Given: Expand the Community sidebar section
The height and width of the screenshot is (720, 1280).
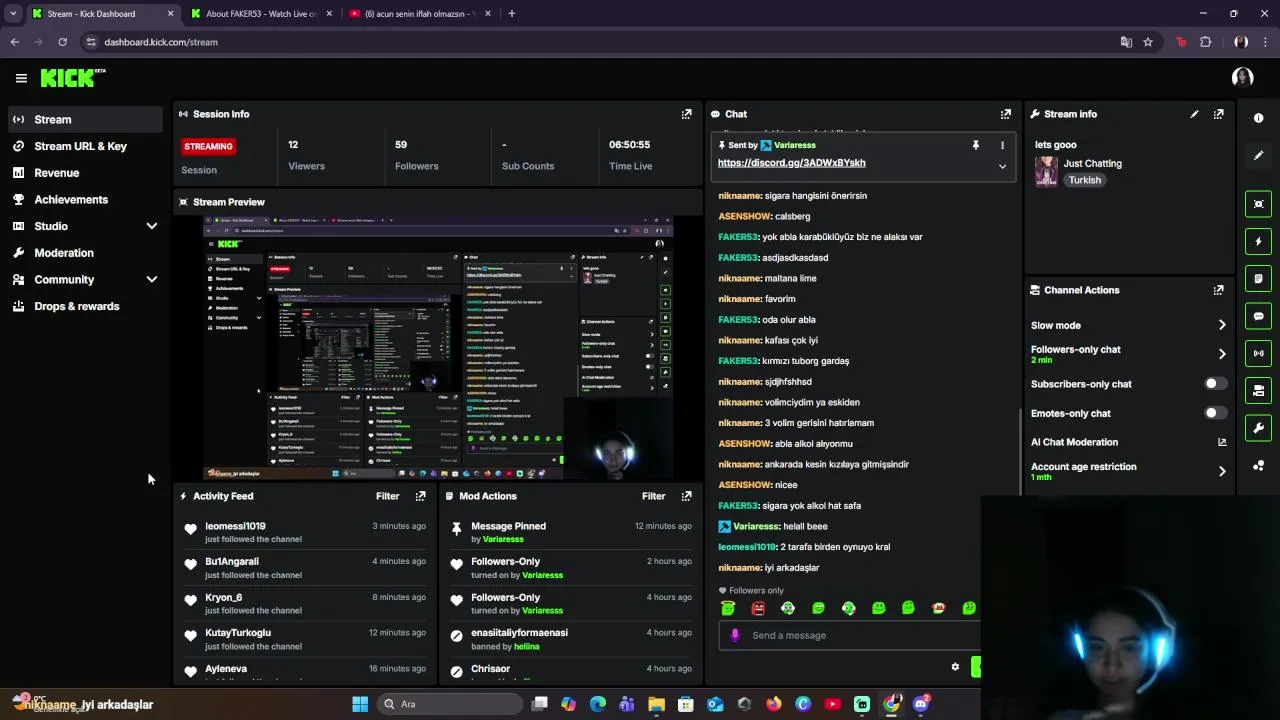Looking at the screenshot, I should point(152,280).
